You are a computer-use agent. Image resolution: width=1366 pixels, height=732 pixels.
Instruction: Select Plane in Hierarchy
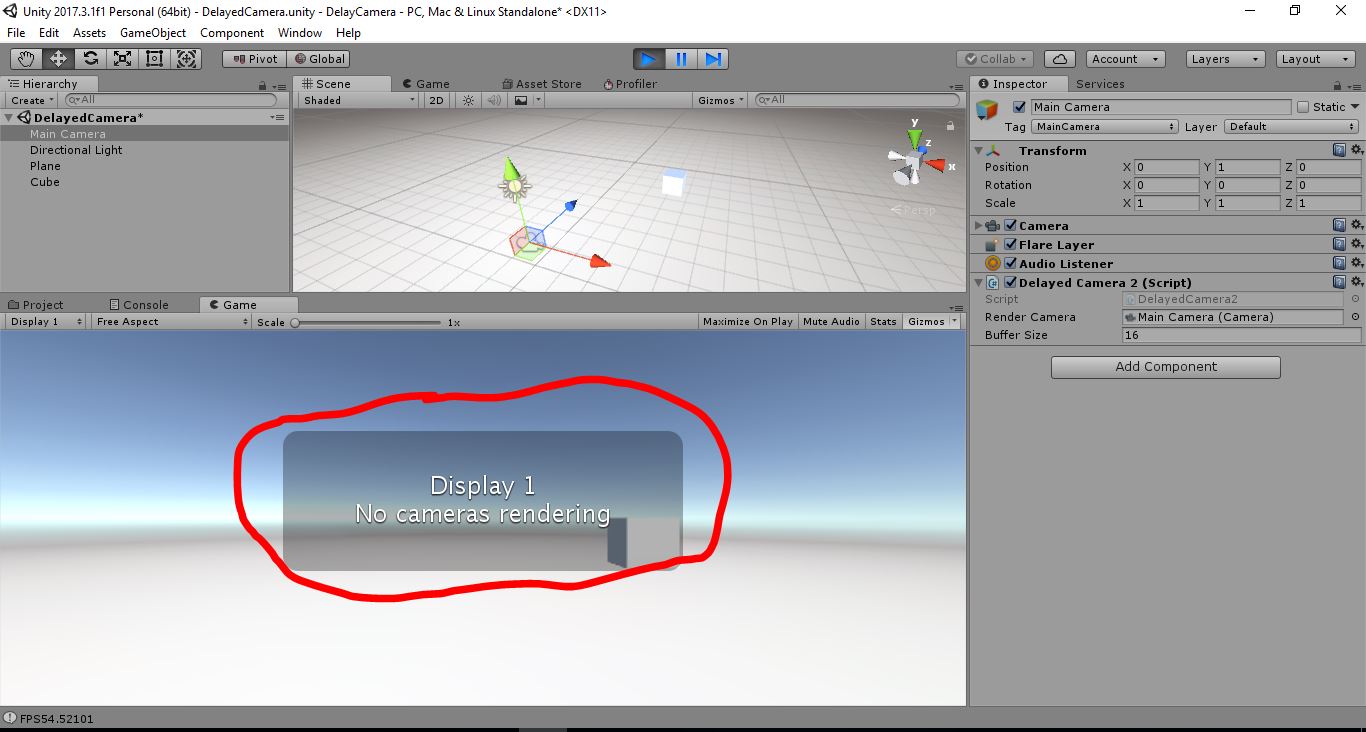(45, 166)
